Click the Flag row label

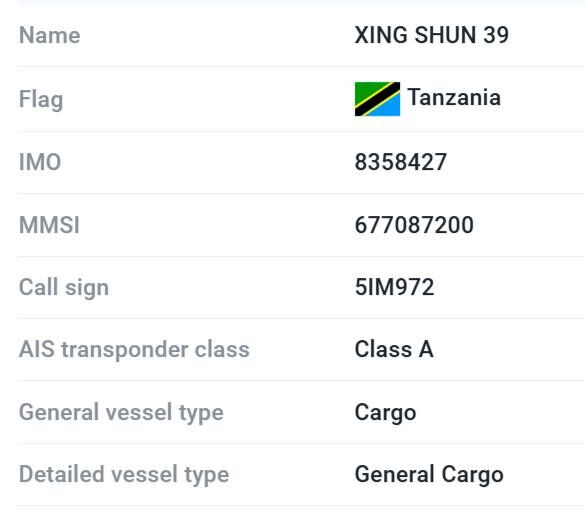tap(41, 100)
